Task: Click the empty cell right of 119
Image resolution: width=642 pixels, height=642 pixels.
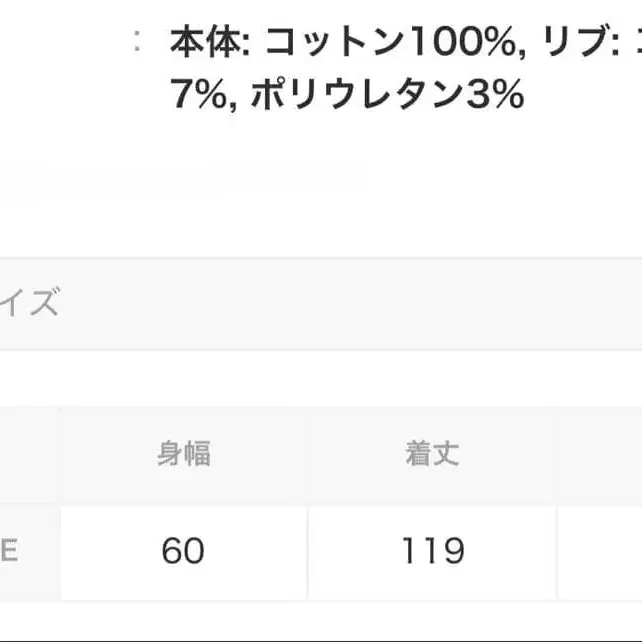Action: 600,550
